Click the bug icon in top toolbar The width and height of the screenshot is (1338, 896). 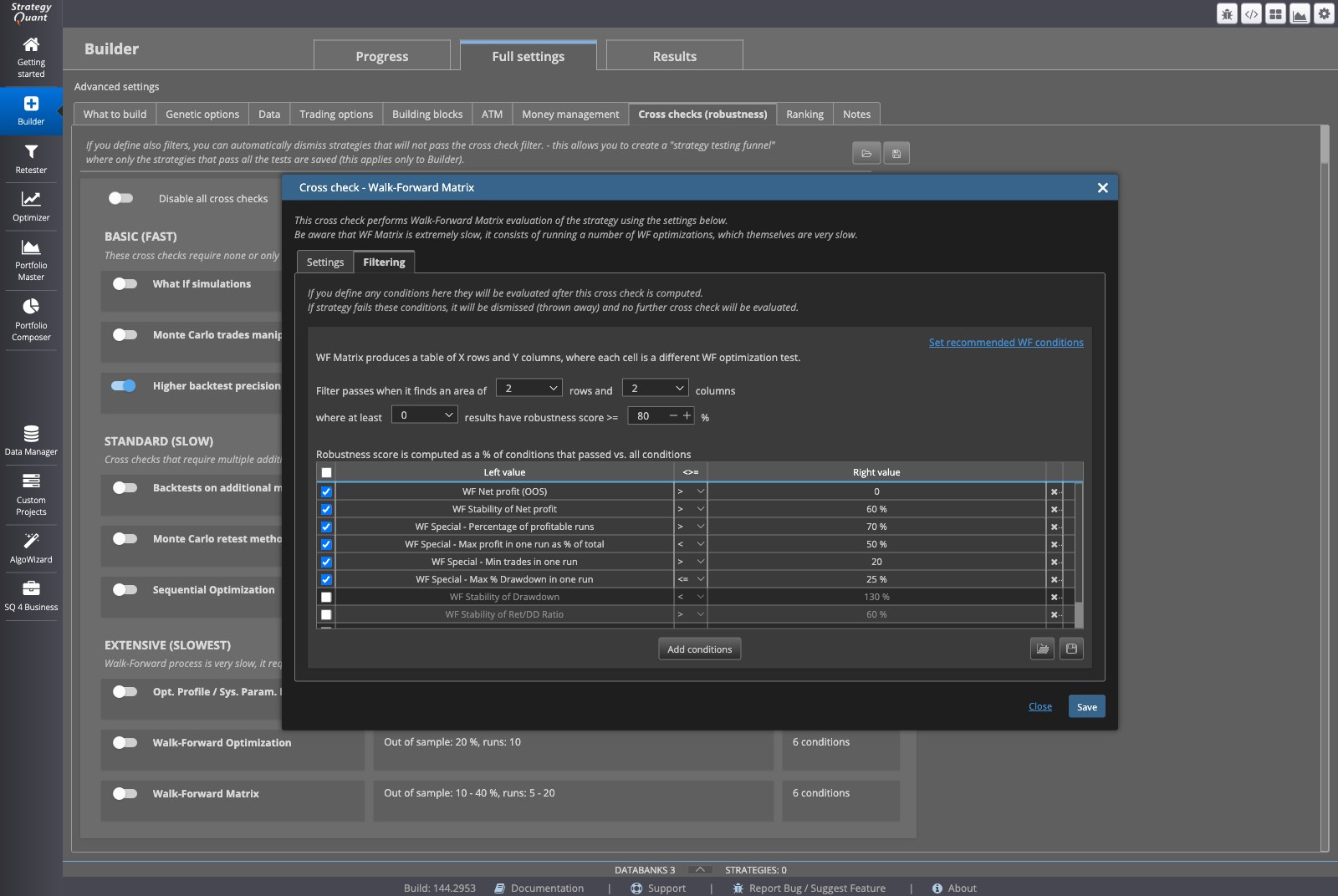[1227, 13]
